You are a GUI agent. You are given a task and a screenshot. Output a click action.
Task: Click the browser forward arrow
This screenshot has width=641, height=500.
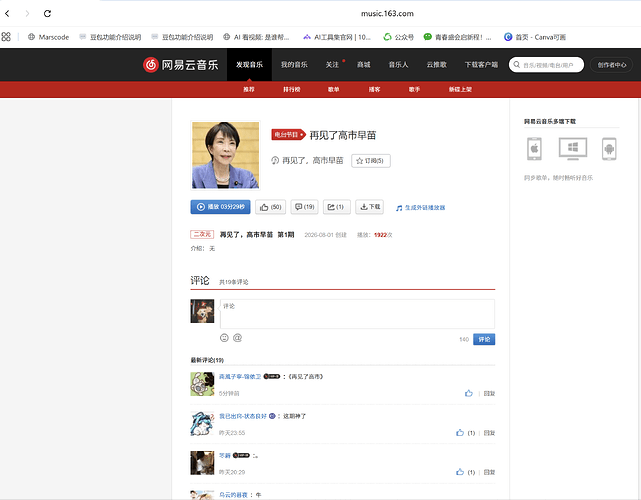(x=27, y=13)
